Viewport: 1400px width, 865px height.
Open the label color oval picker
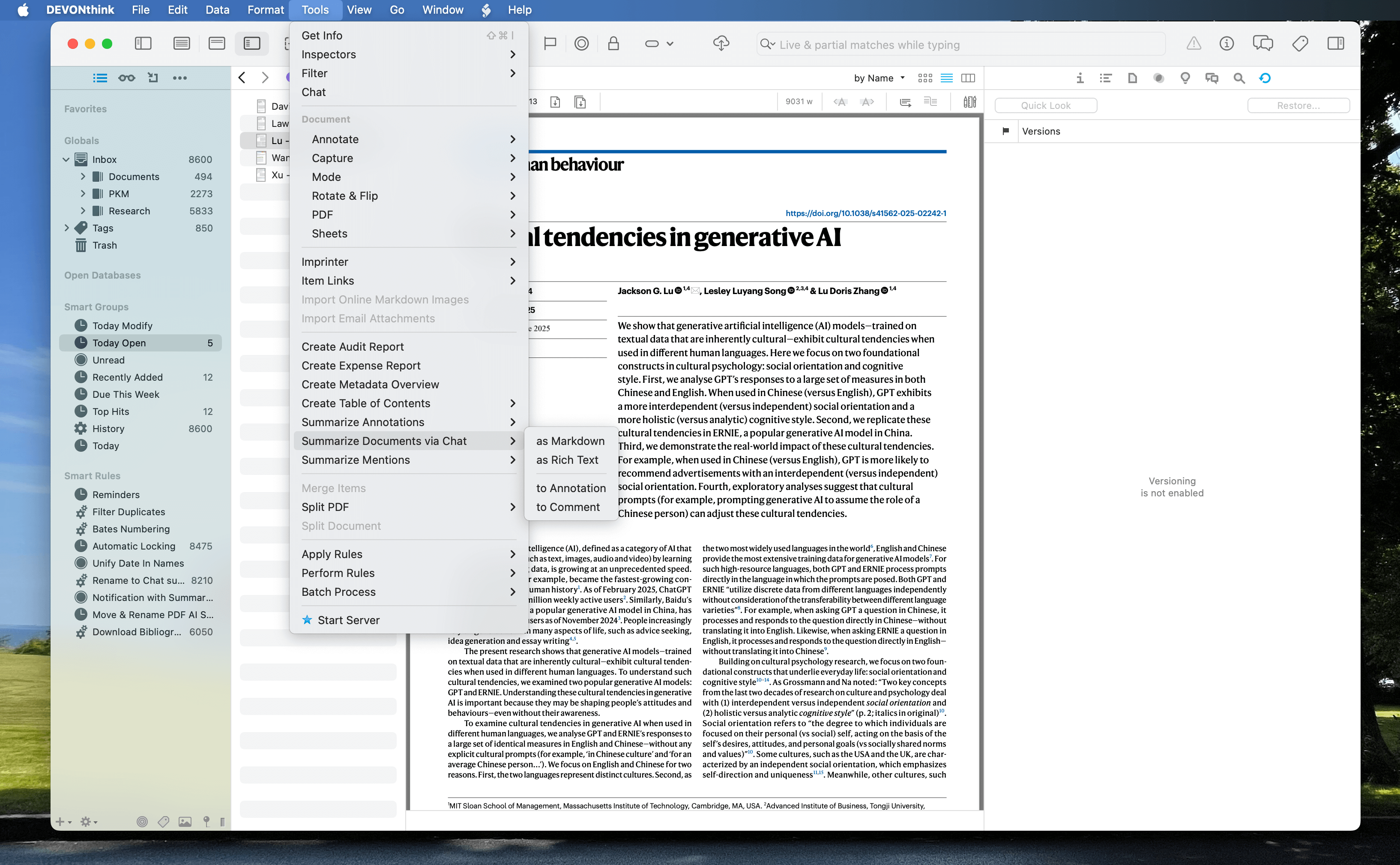tap(652, 43)
